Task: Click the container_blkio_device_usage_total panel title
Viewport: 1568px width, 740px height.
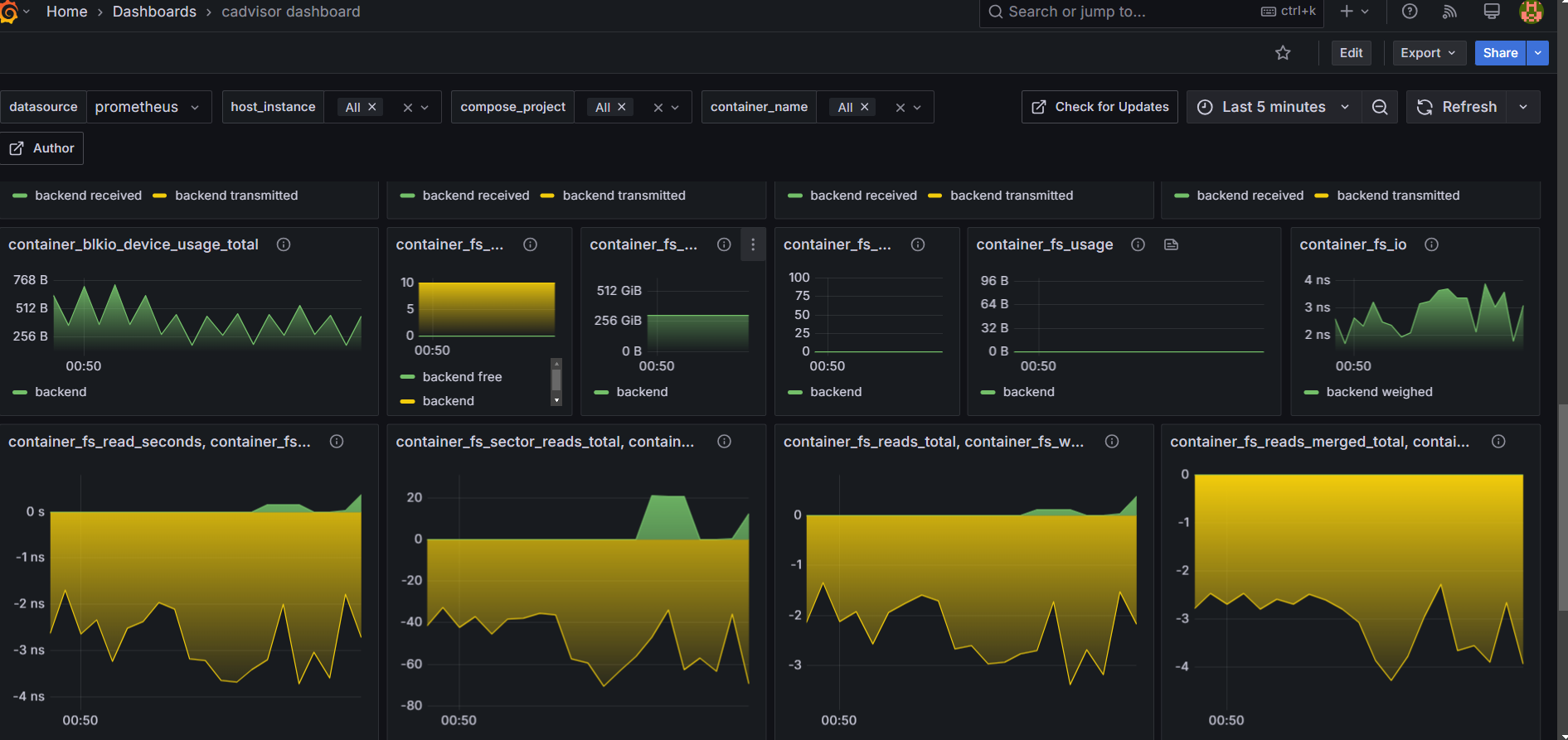Action: (x=133, y=244)
